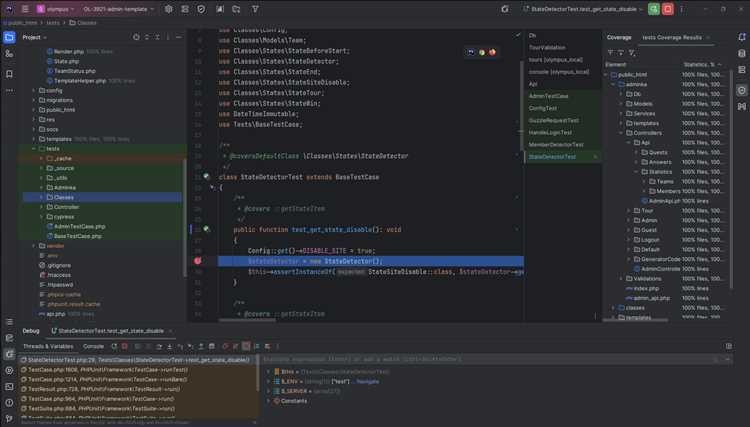The height and width of the screenshot is (427, 750).
Task: Select ConfigTest in the editor file list
Action: tap(543, 108)
